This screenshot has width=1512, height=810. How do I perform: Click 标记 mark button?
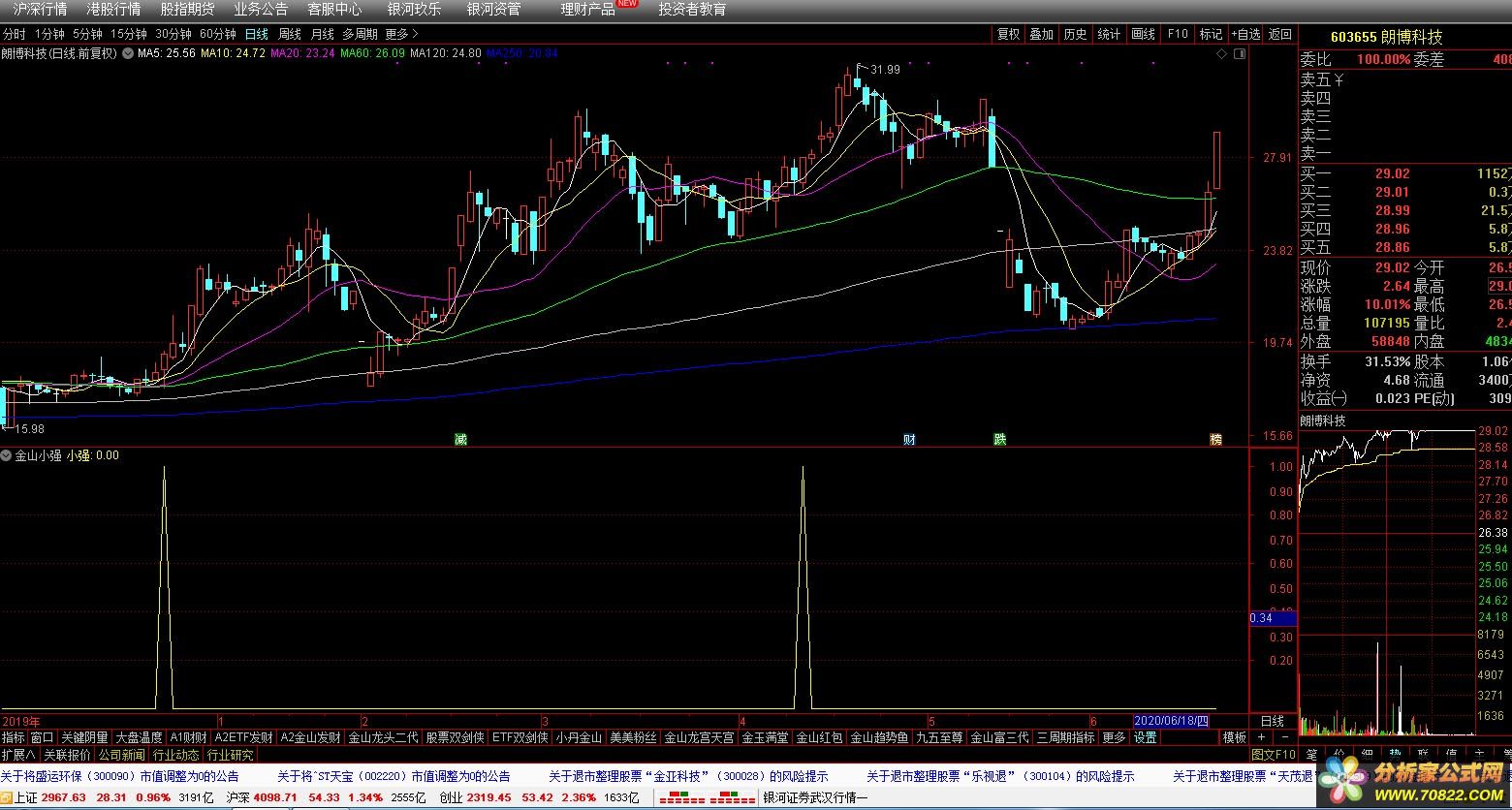pos(1211,34)
